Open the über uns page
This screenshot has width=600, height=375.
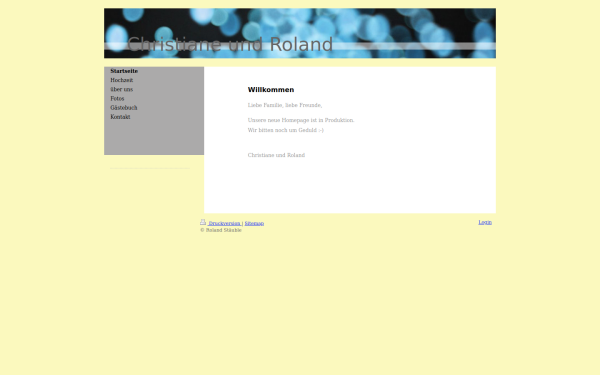tap(122, 90)
